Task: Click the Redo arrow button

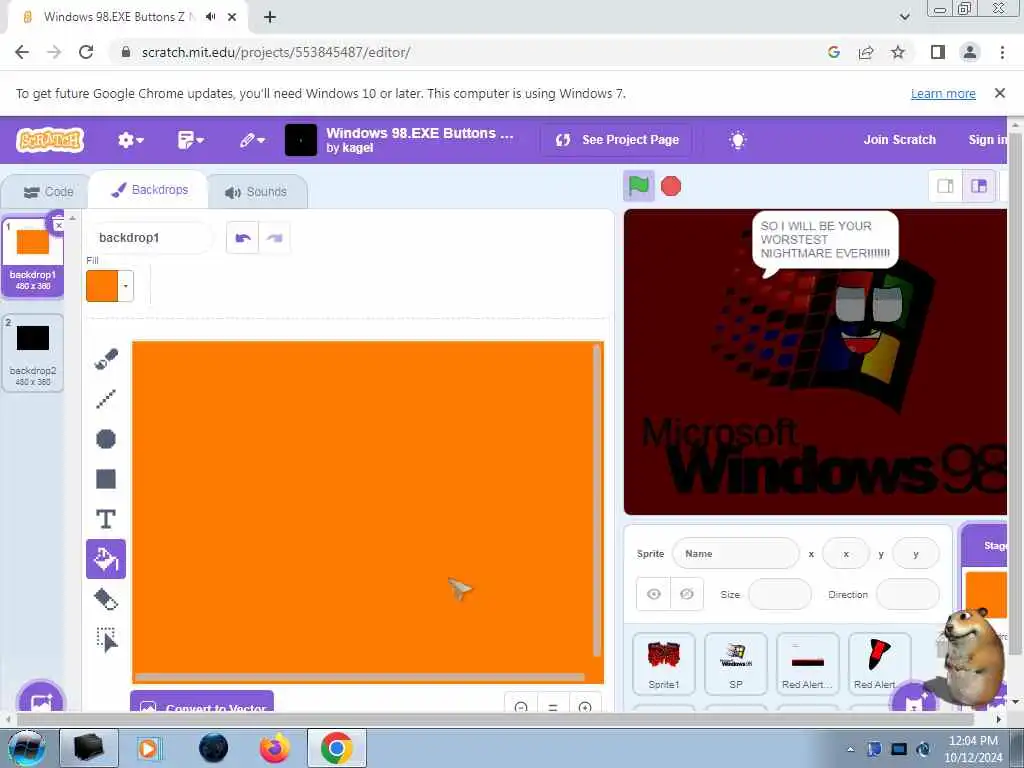Action: pos(274,238)
